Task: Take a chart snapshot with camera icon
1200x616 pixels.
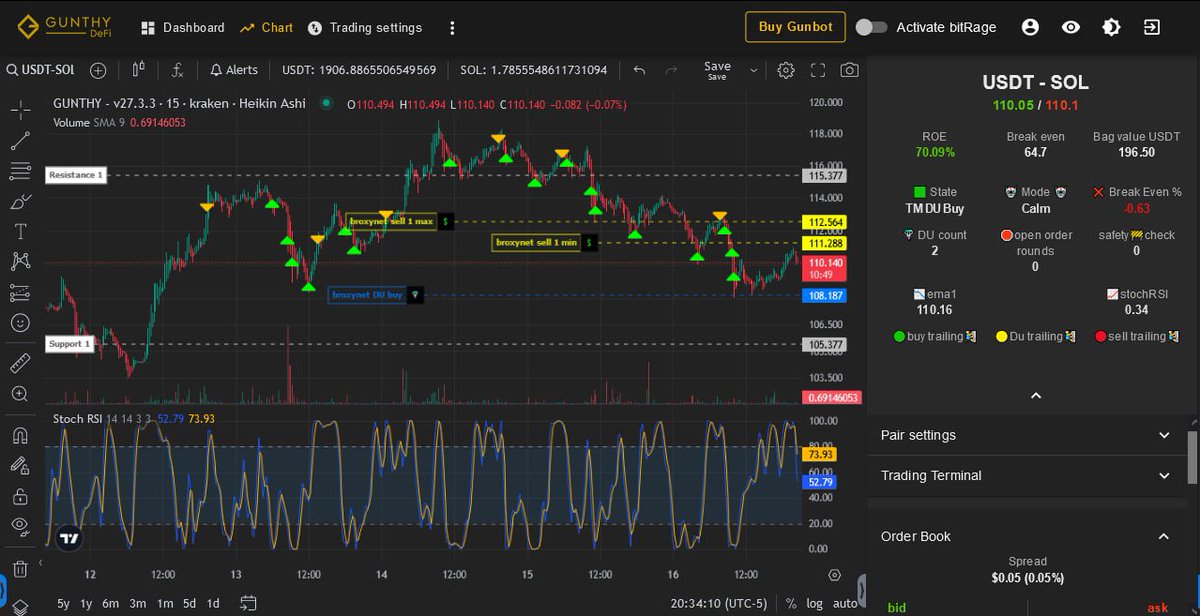Action: coord(849,70)
